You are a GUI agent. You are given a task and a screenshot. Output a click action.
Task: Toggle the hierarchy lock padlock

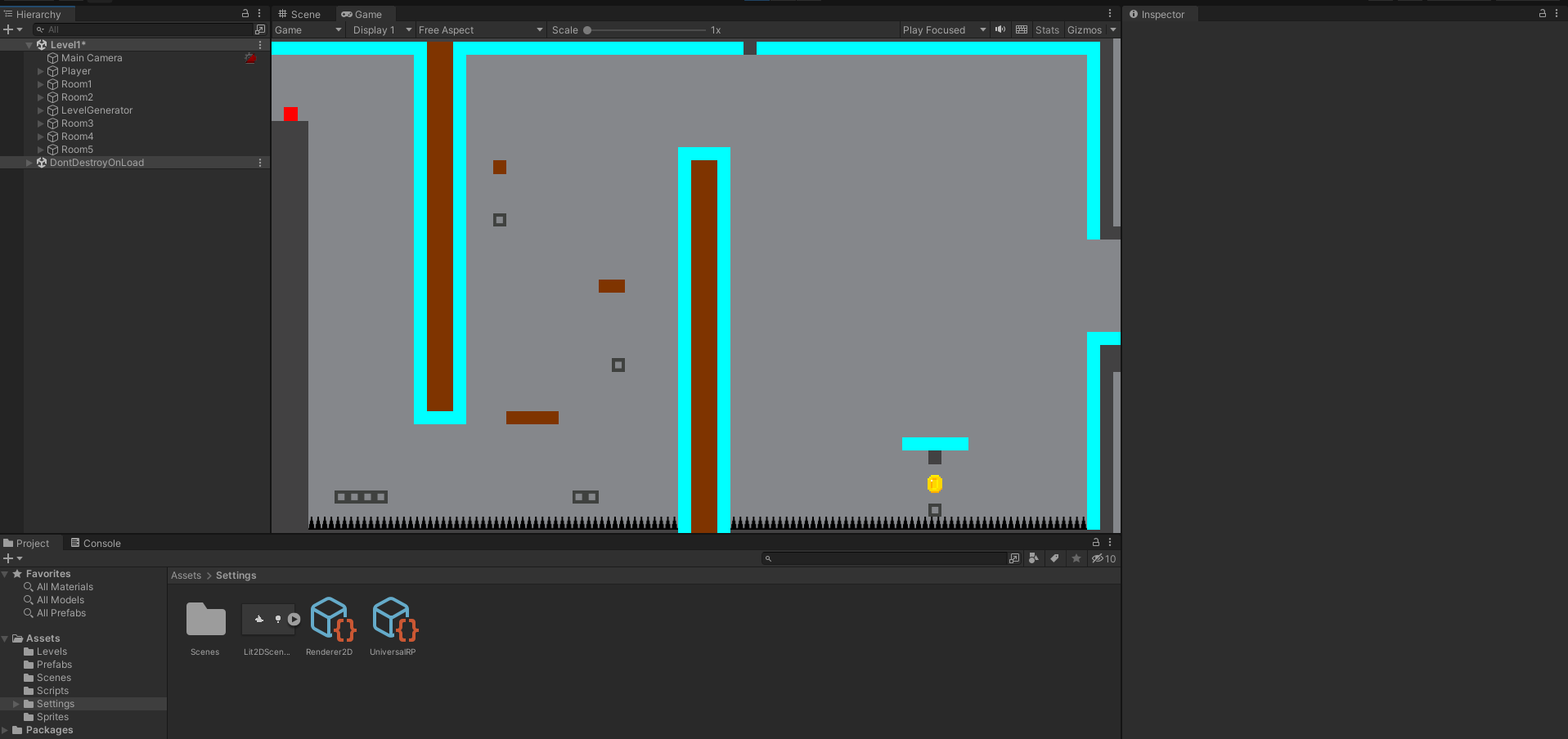click(x=245, y=13)
